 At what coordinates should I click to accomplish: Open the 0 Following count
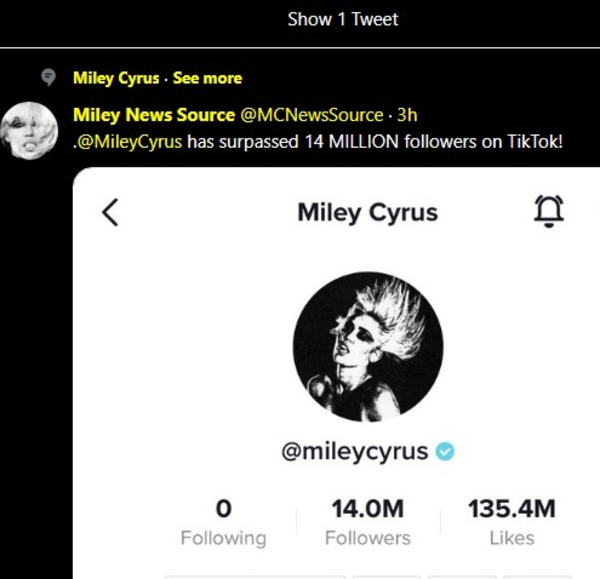point(223,509)
